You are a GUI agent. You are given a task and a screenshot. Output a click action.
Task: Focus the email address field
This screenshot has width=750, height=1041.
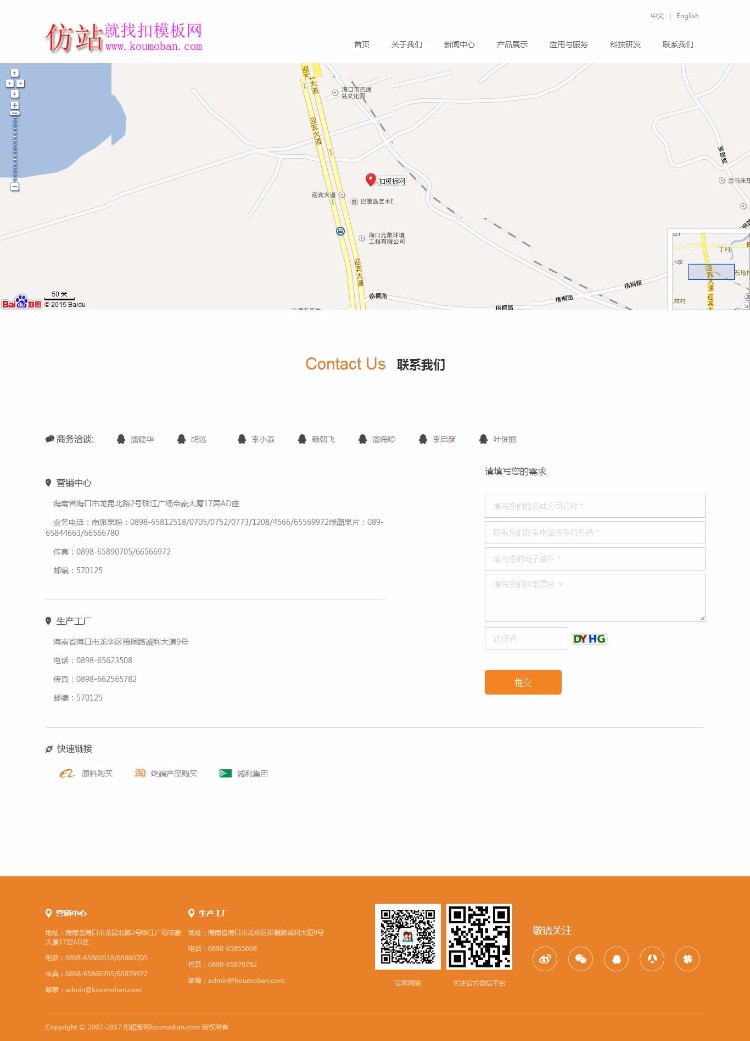tap(595, 559)
